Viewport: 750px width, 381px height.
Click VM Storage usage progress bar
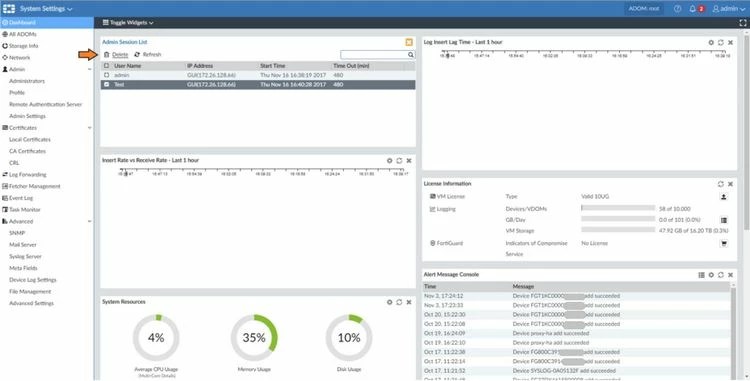tap(618, 230)
